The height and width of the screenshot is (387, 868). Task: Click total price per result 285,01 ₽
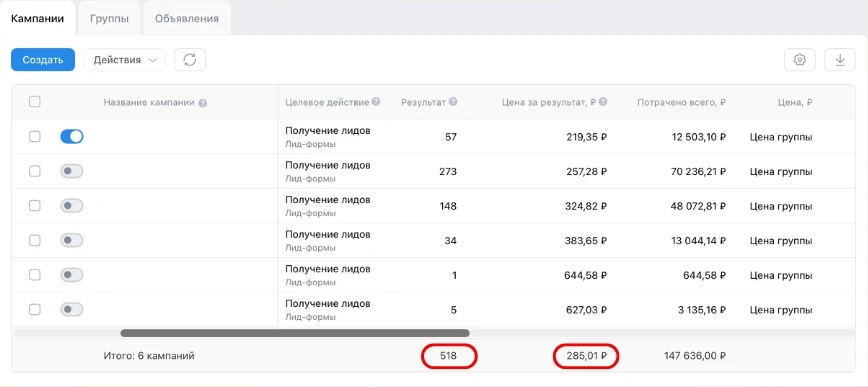[x=587, y=356]
